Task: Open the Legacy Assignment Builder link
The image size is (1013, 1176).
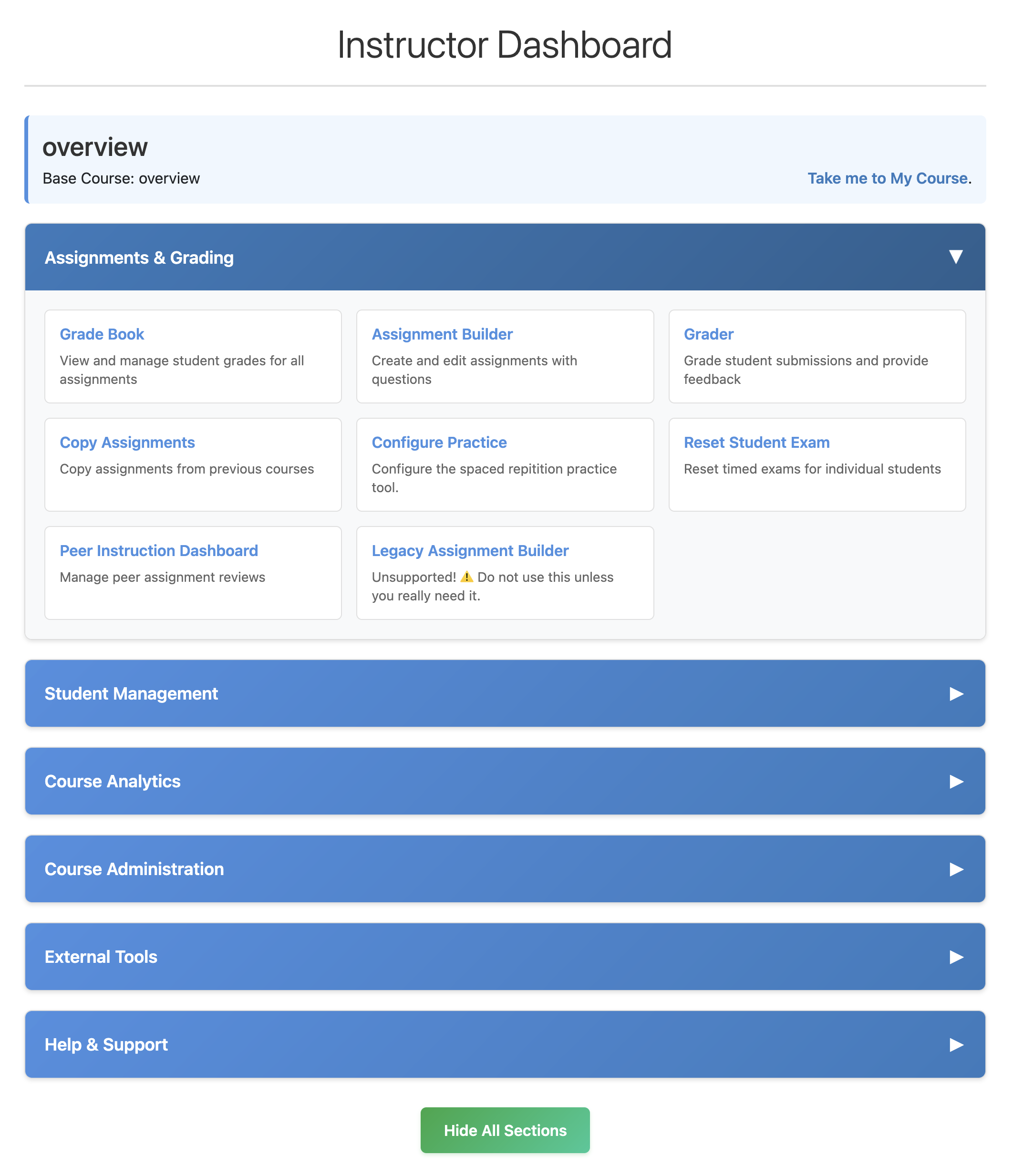Action: tap(470, 550)
